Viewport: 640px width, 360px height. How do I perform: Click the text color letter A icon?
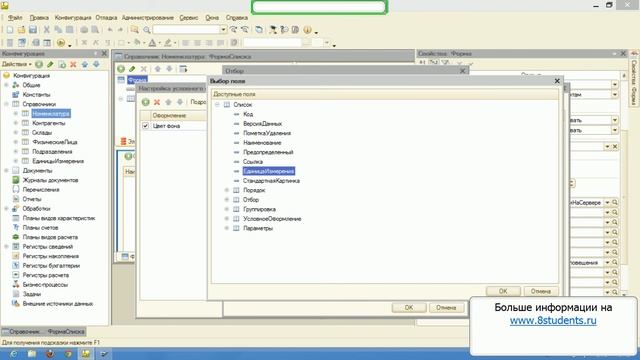[152, 42]
